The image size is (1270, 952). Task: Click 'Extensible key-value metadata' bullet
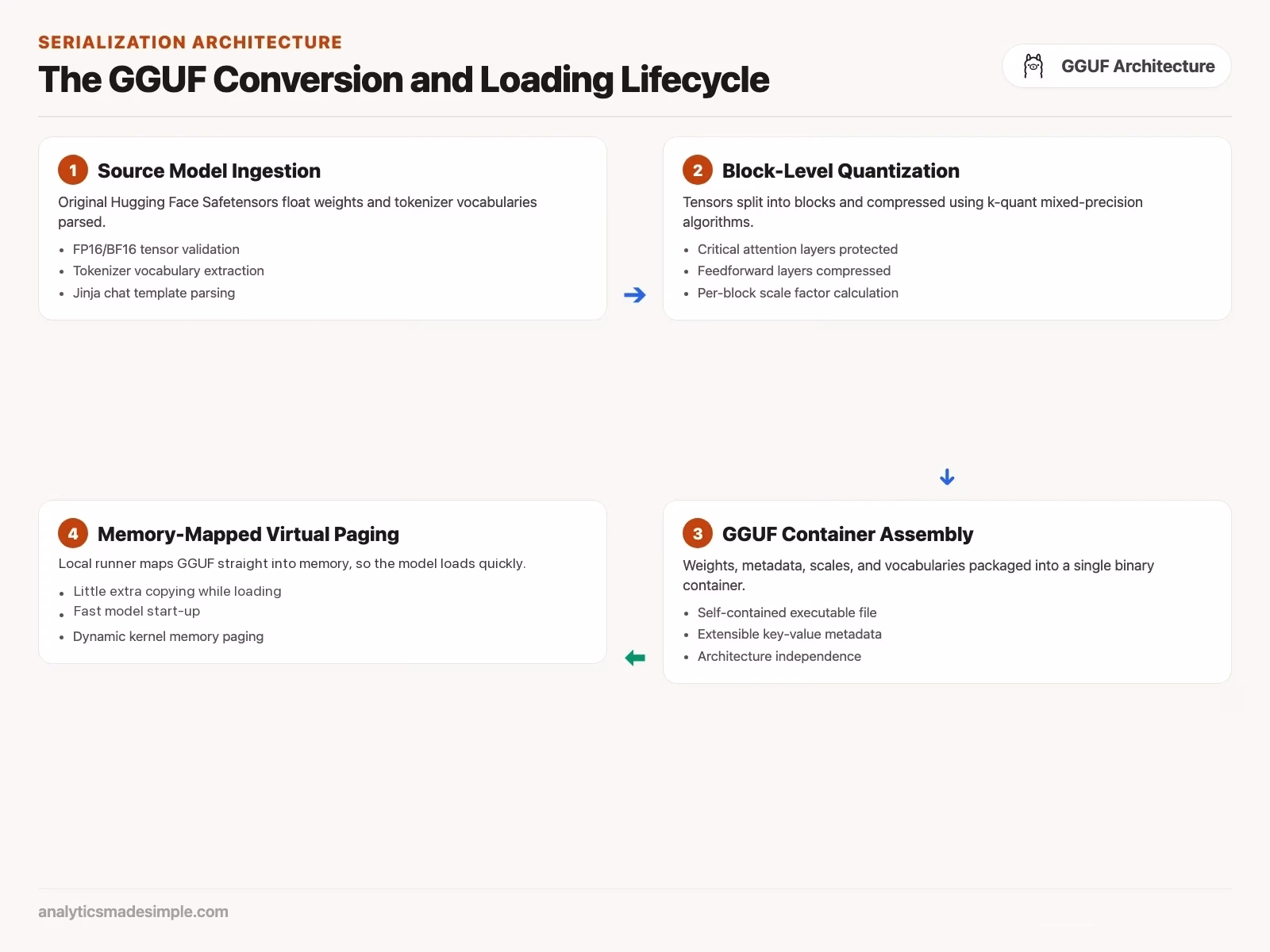(789, 634)
